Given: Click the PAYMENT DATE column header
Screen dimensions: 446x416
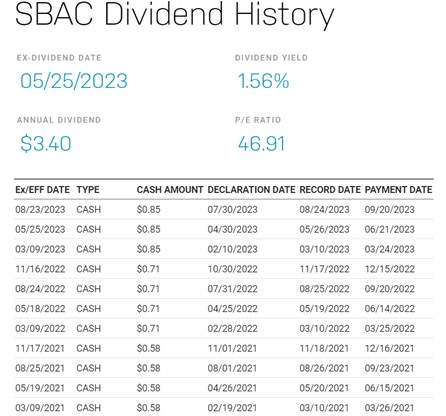Looking at the screenshot, I should tap(398, 190).
